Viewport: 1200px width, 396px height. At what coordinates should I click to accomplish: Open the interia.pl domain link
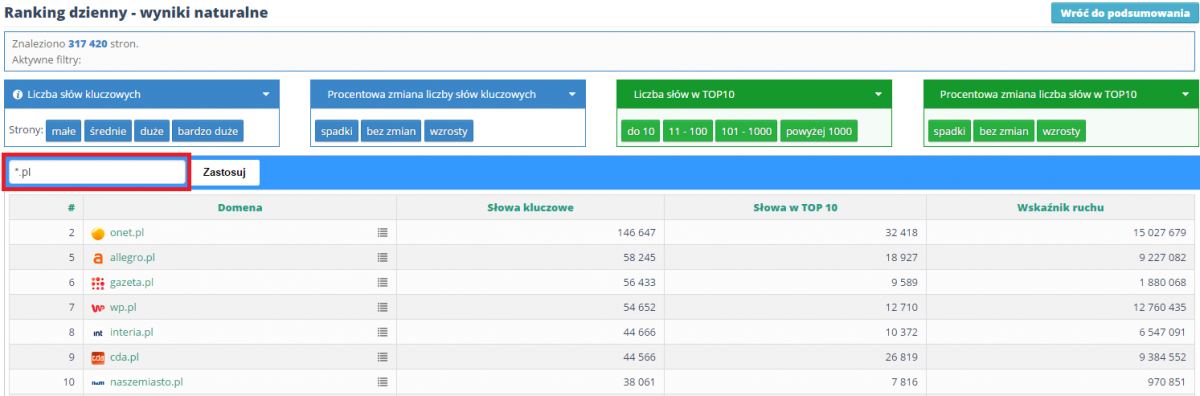pyautogui.click(x=132, y=333)
